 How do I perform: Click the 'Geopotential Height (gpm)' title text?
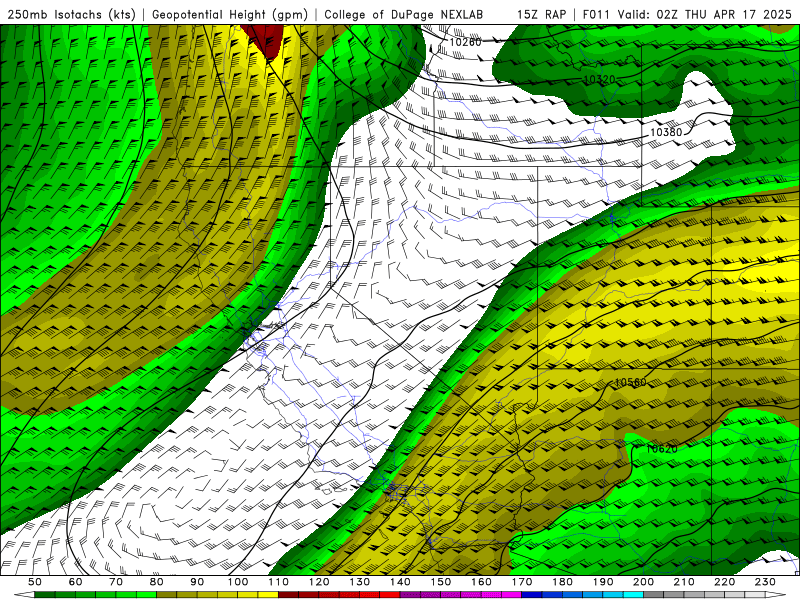tap(230, 14)
